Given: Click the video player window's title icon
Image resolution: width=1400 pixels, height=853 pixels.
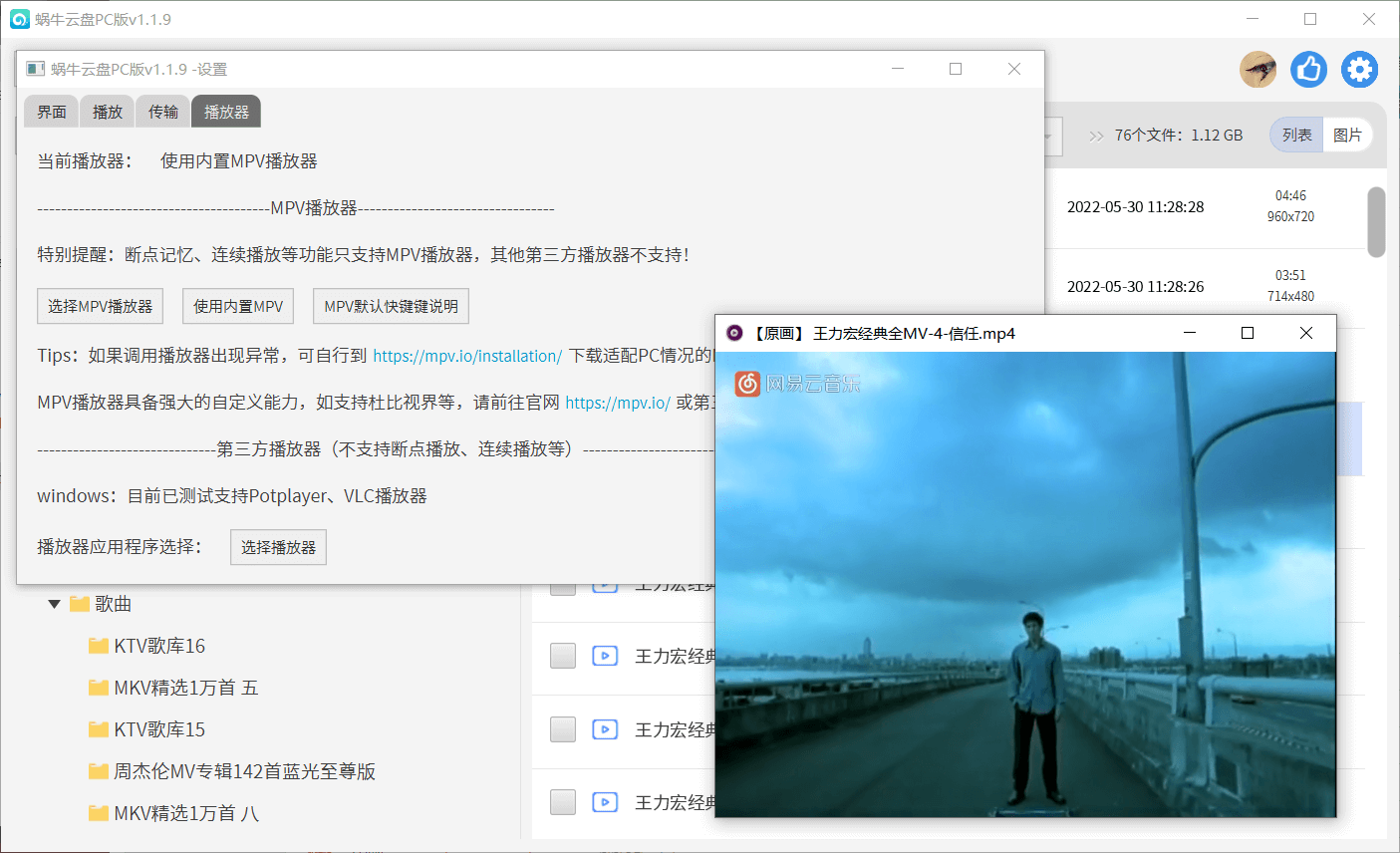Looking at the screenshot, I should click(x=734, y=333).
